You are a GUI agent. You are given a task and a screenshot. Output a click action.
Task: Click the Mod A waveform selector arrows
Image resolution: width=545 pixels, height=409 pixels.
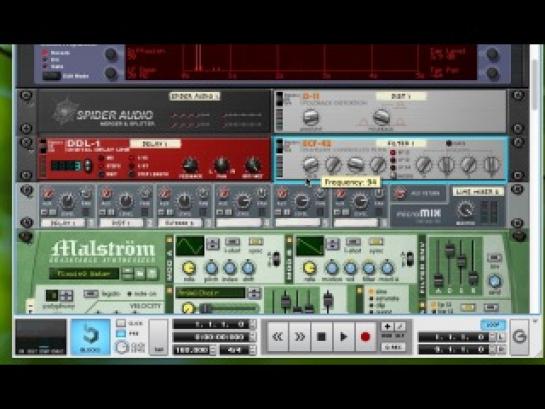pos(213,244)
